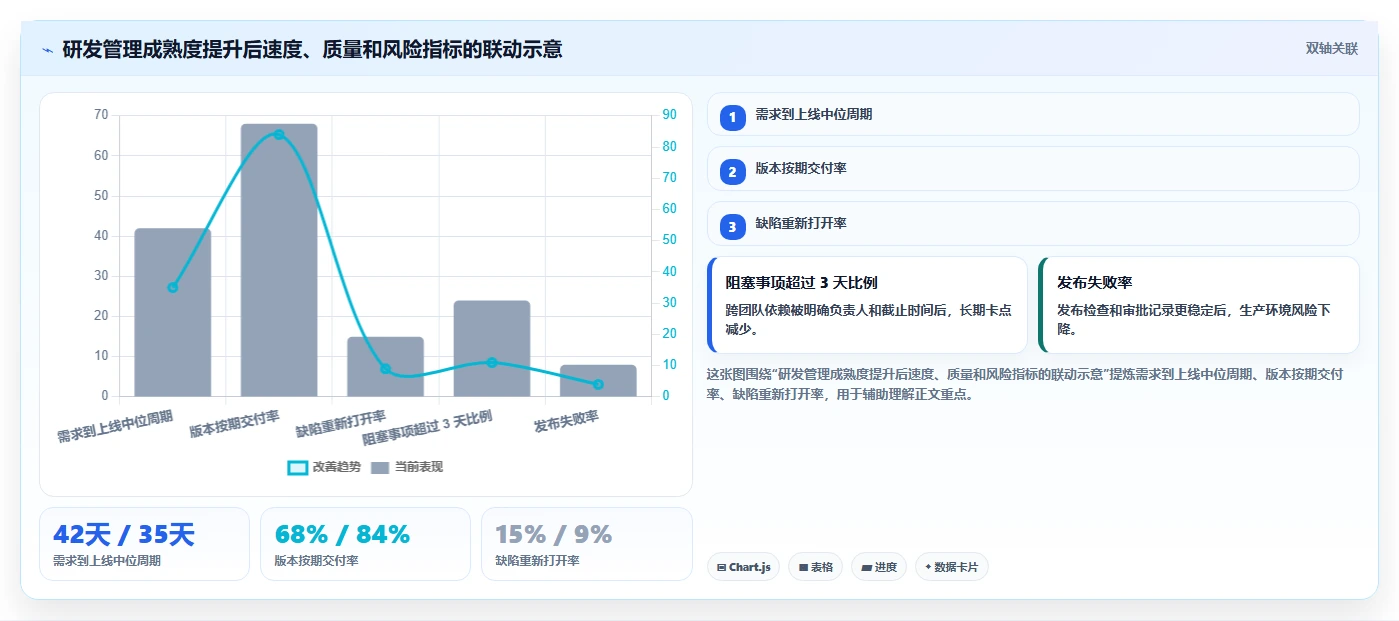The width and height of the screenshot is (1399, 621).
Task: Click x-axis label 阻塞事项超过 3 天比例
Action: coord(427,427)
